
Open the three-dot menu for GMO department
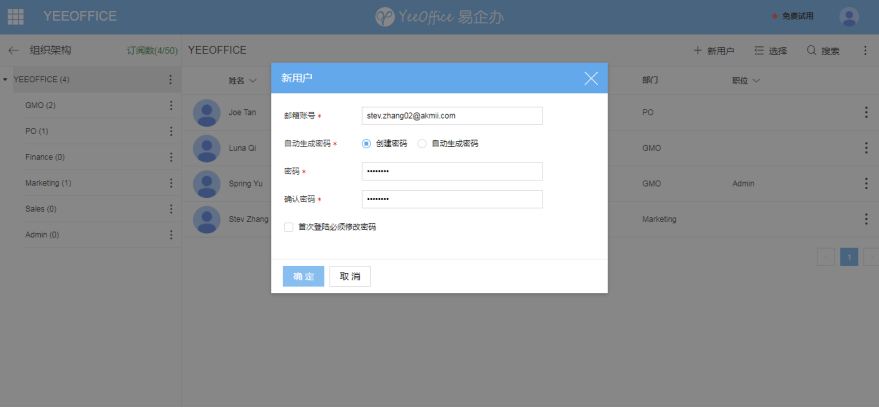[x=170, y=105]
